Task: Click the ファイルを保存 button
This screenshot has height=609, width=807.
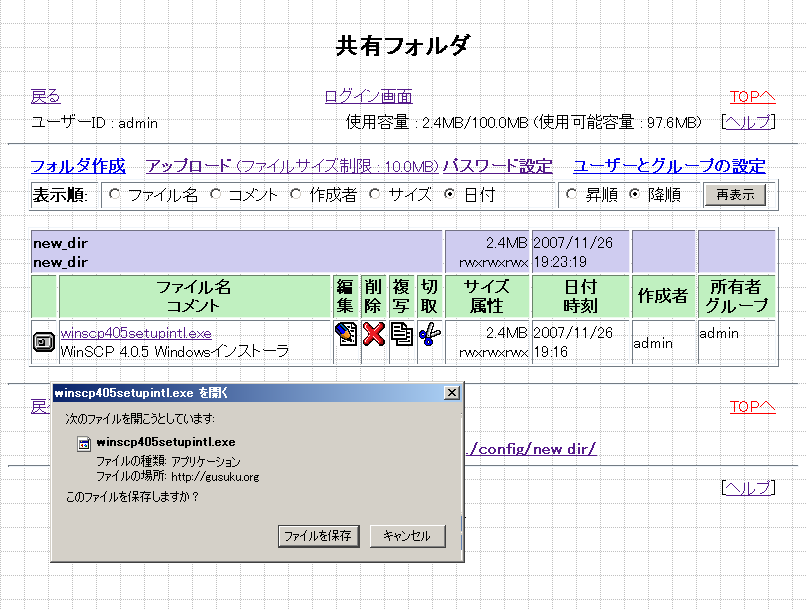Action: [317, 536]
